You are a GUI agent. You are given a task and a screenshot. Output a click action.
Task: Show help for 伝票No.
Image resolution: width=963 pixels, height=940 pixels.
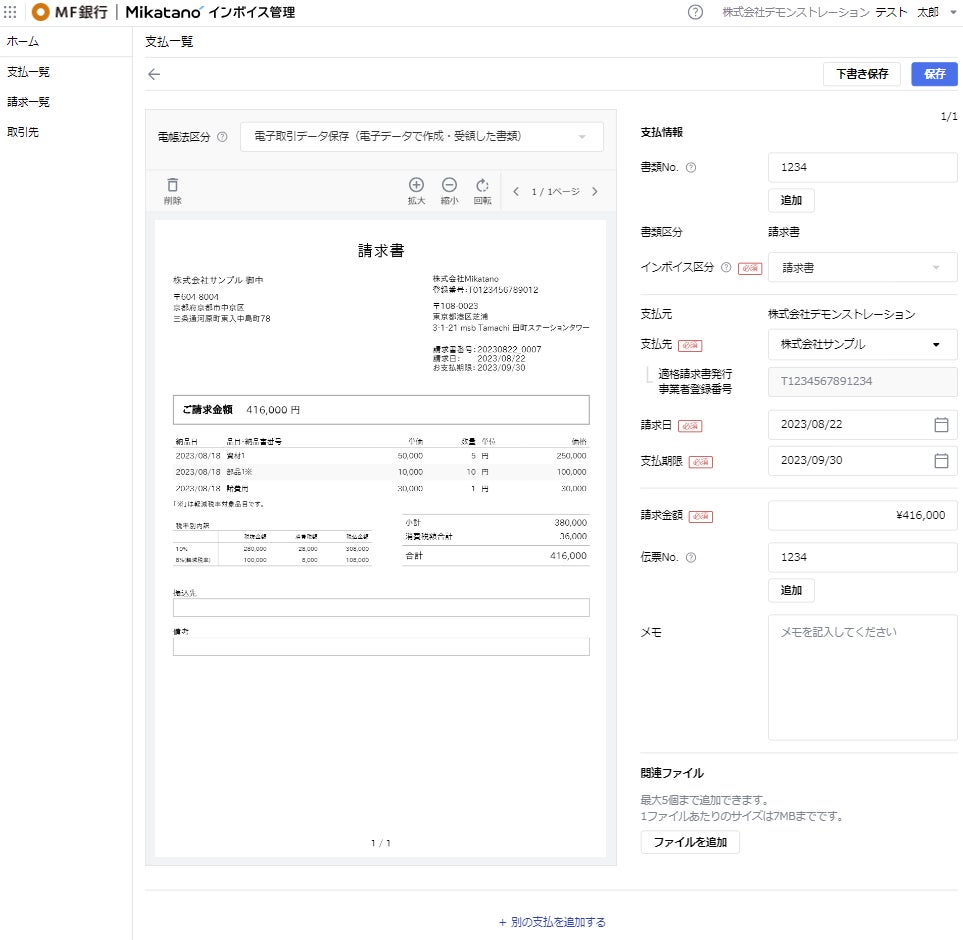[691, 557]
